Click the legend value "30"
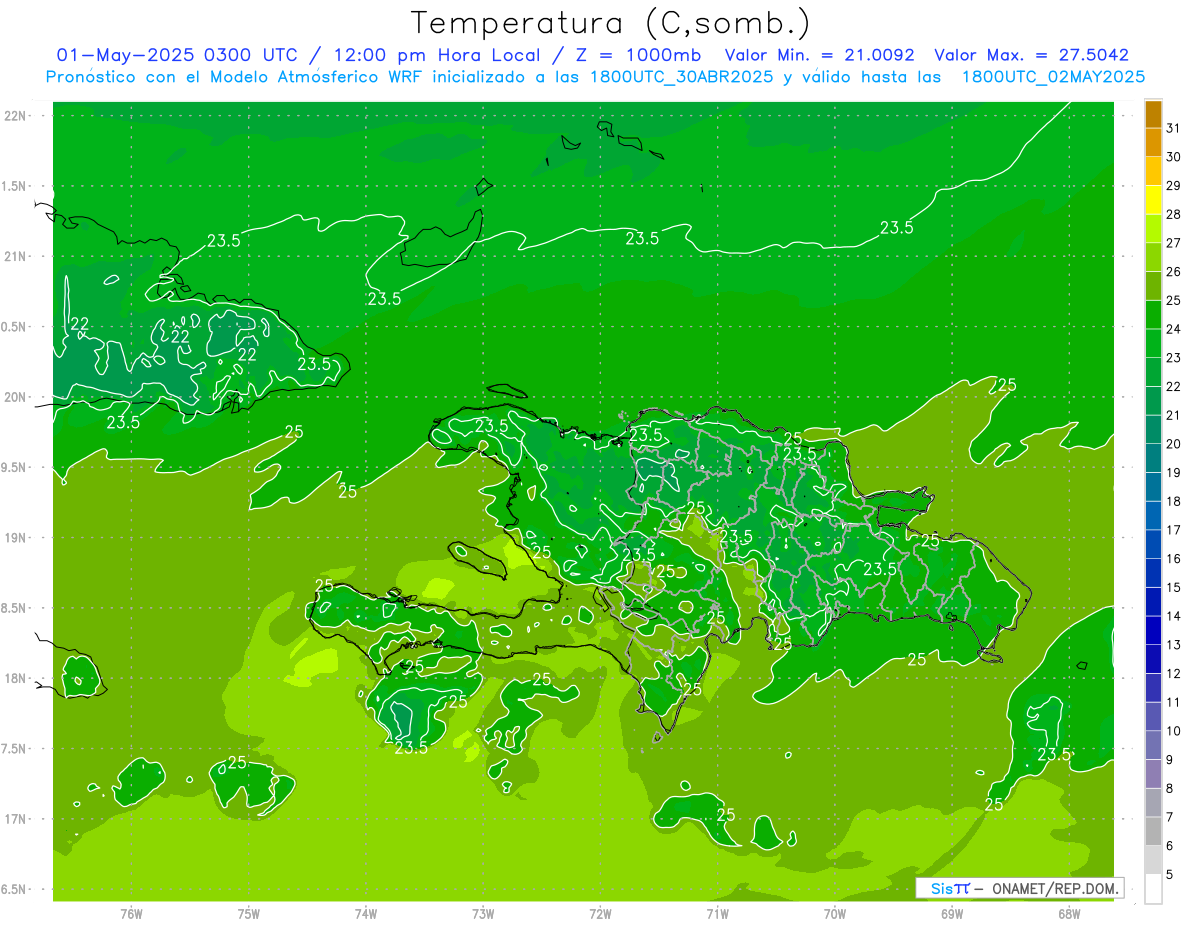This screenshot has height=927, width=1200. (1173, 157)
